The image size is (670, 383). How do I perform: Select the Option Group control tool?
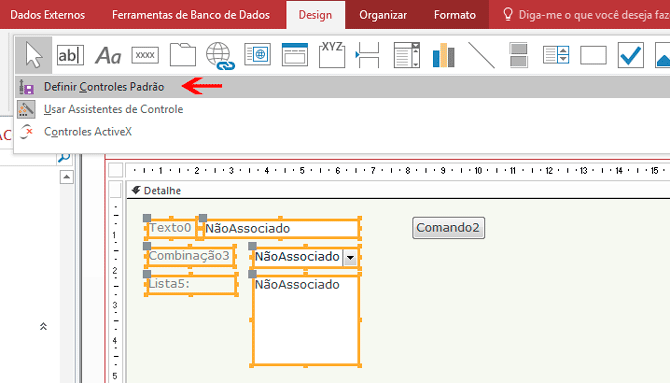point(332,55)
